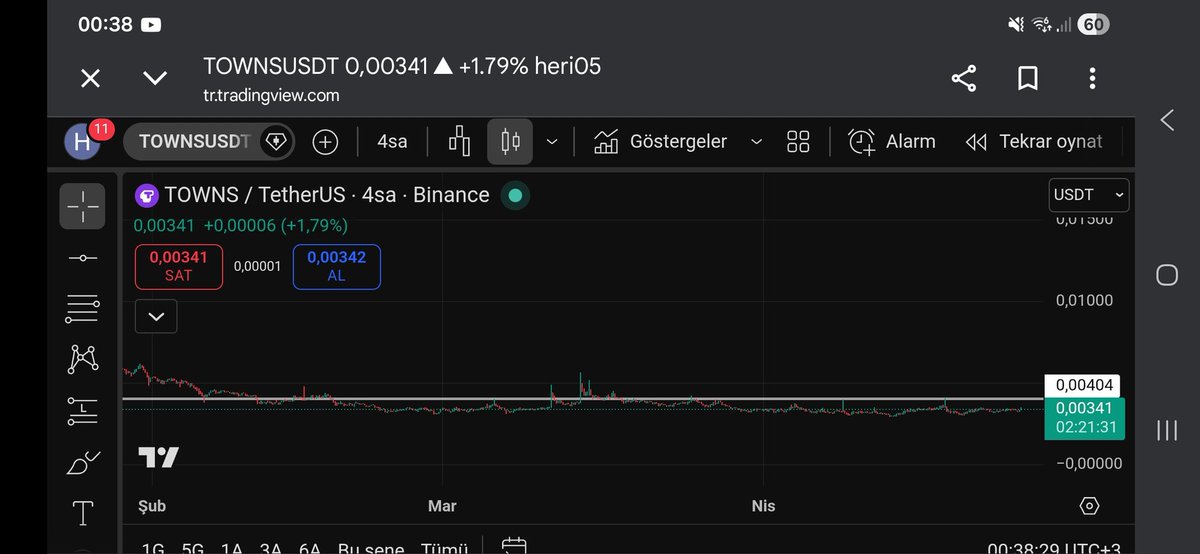Click the TradingView logo on the chart
The height and width of the screenshot is (554, 1200).
[x=158, y=458]
